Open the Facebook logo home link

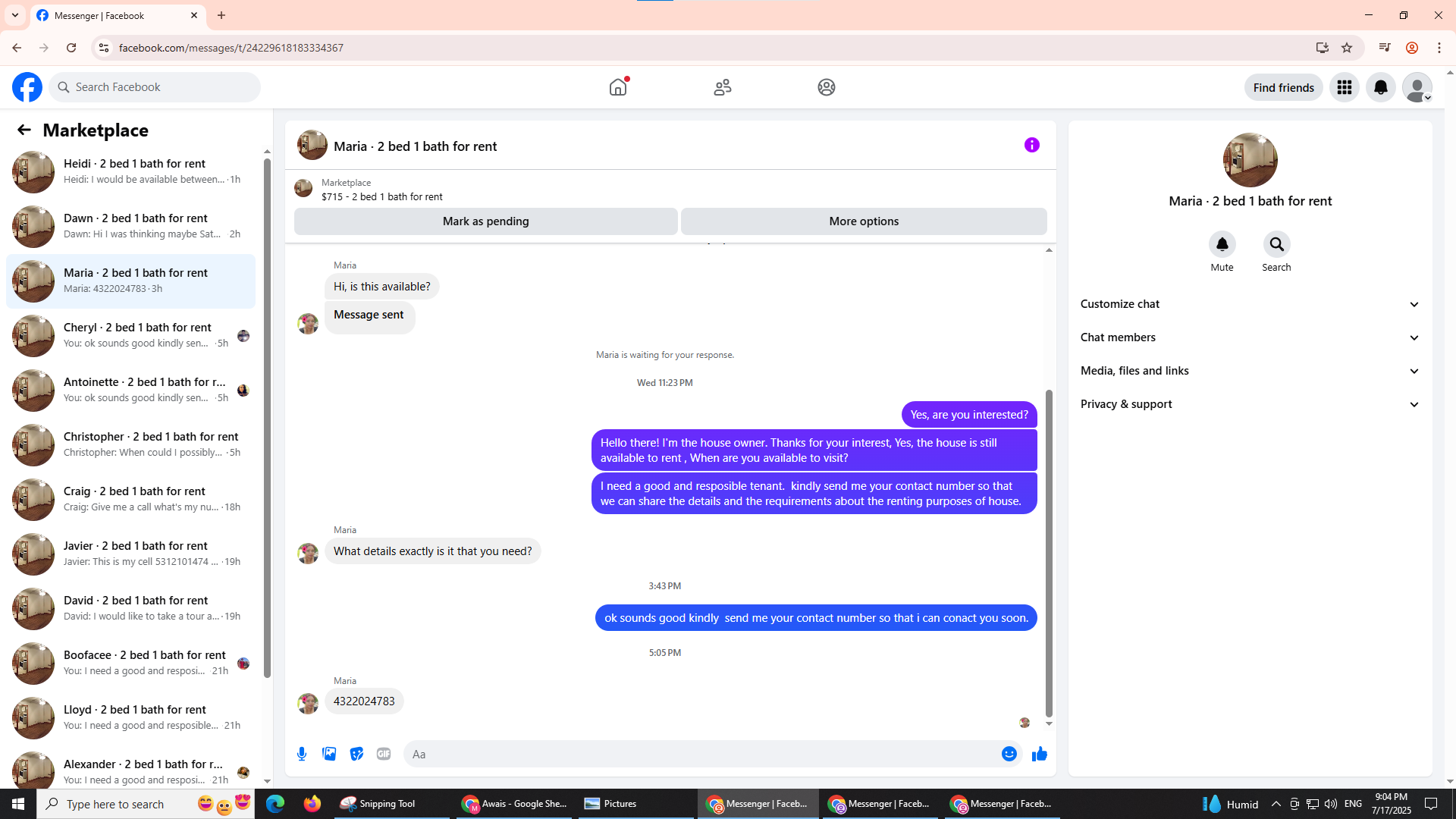tap(27, 87)
